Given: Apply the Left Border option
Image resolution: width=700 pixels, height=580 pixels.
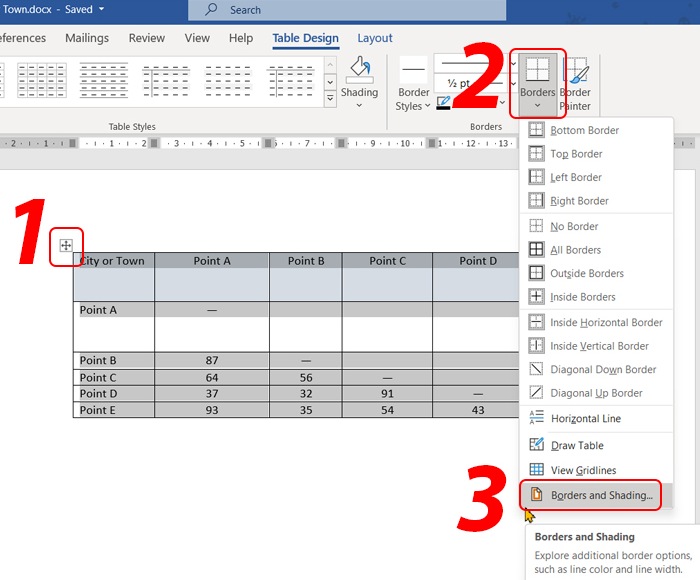Looking at the screenshot, I should tap(596, 177).
